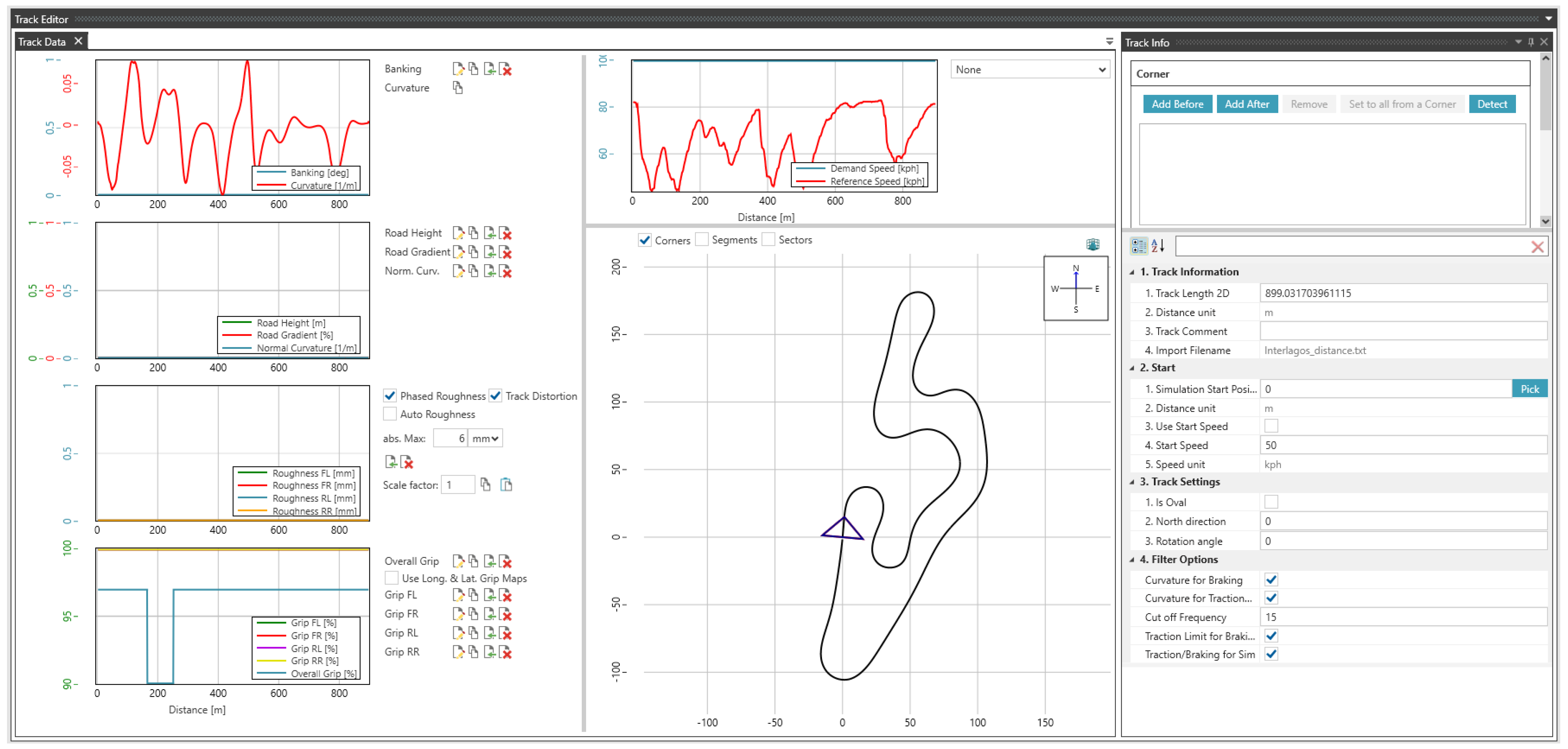This screenshot has width=1568, height=749.
Task: Click the Road Height import icon
Action: tap(489, 233)
